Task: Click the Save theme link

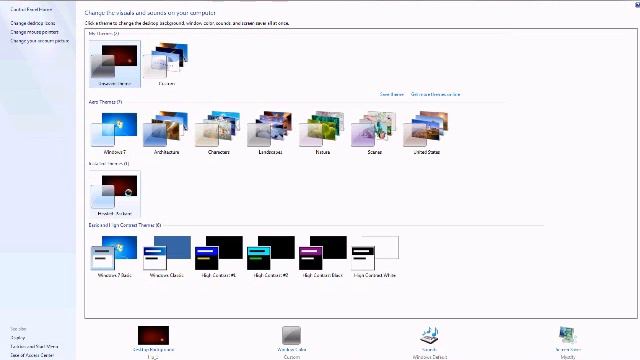Action: click(392, 94)
